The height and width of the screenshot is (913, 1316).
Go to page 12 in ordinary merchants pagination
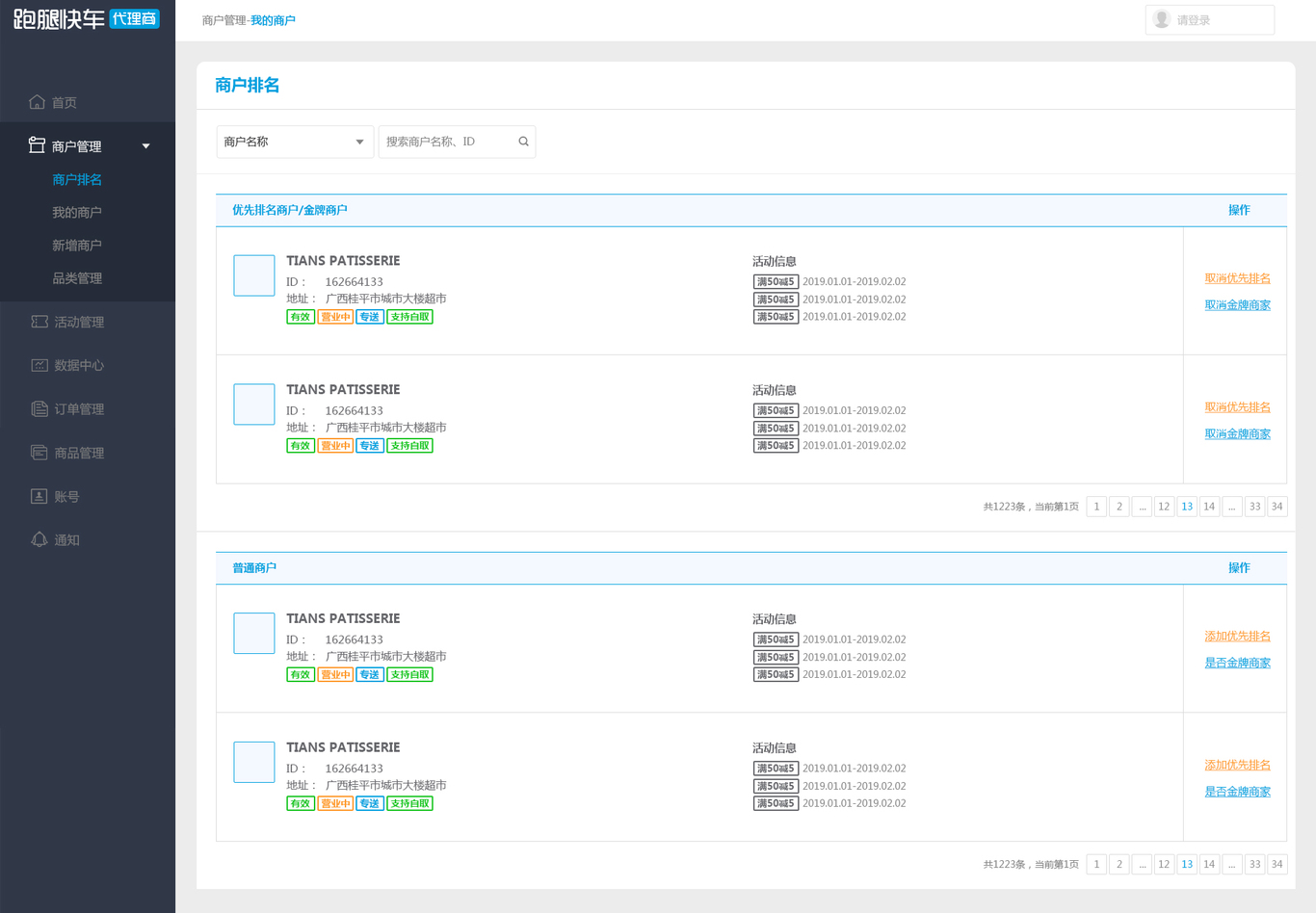(x=1164, y=865)
